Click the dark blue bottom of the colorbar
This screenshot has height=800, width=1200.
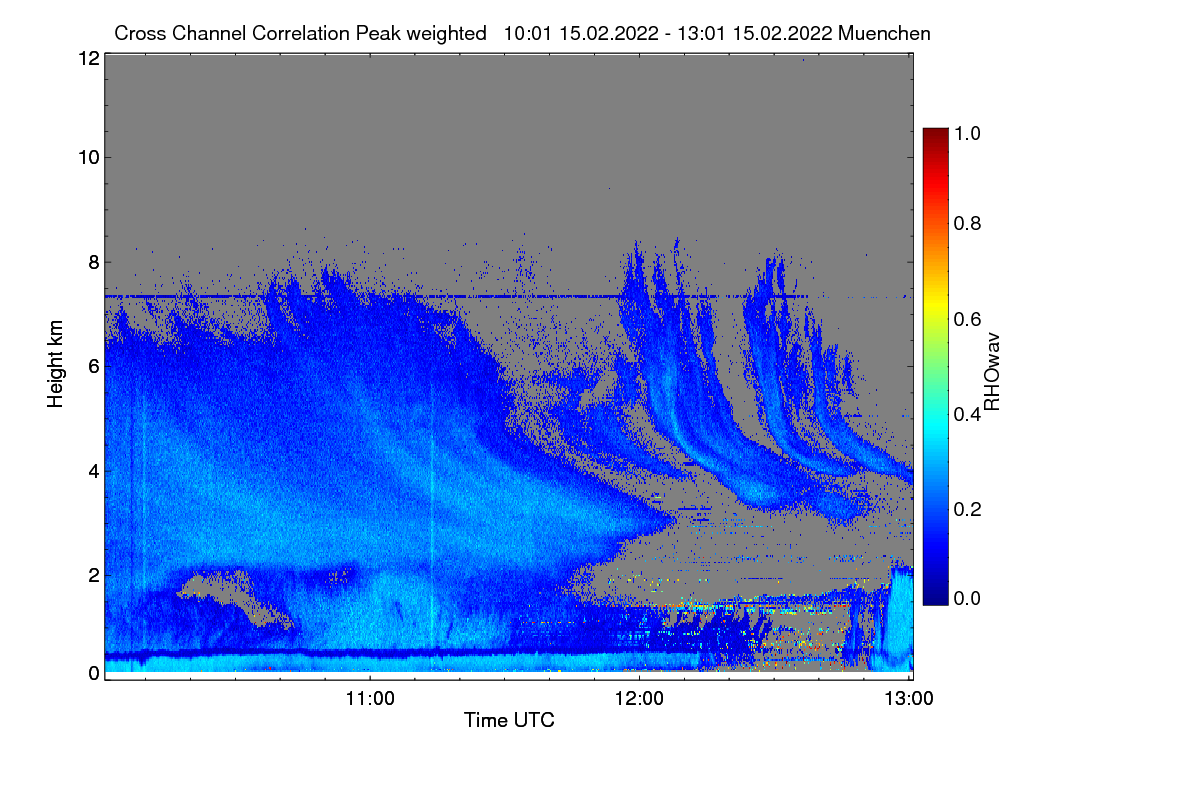934,598
